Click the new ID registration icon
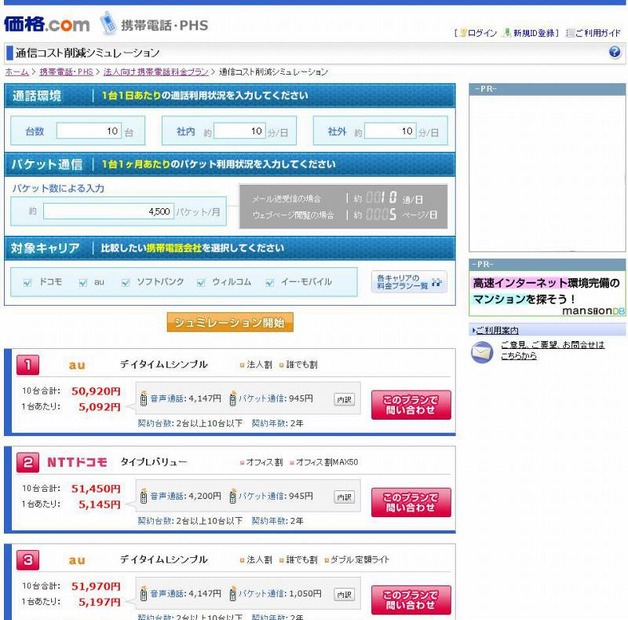This screenshot has height=620, width=628. (507, 33)
